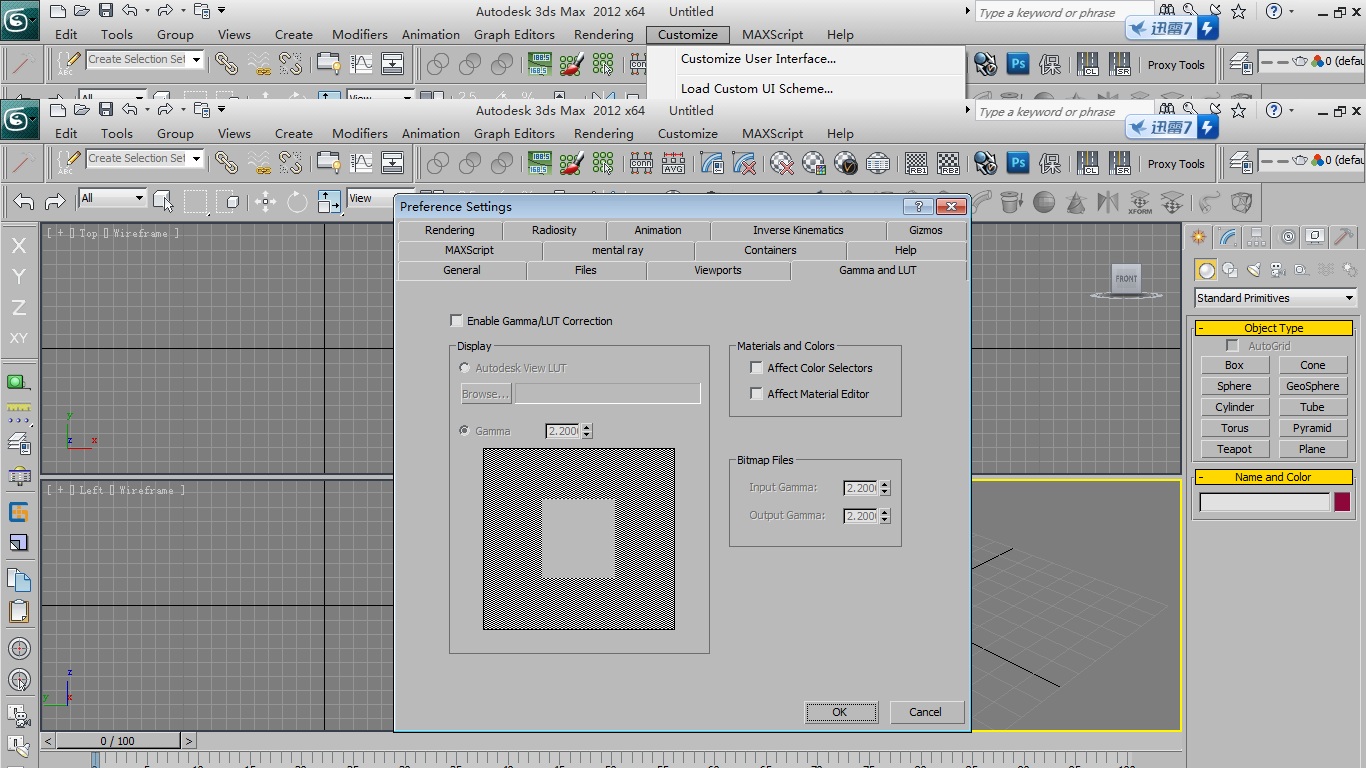Open the Modify tab in the command panel

tap(1229, 237)
